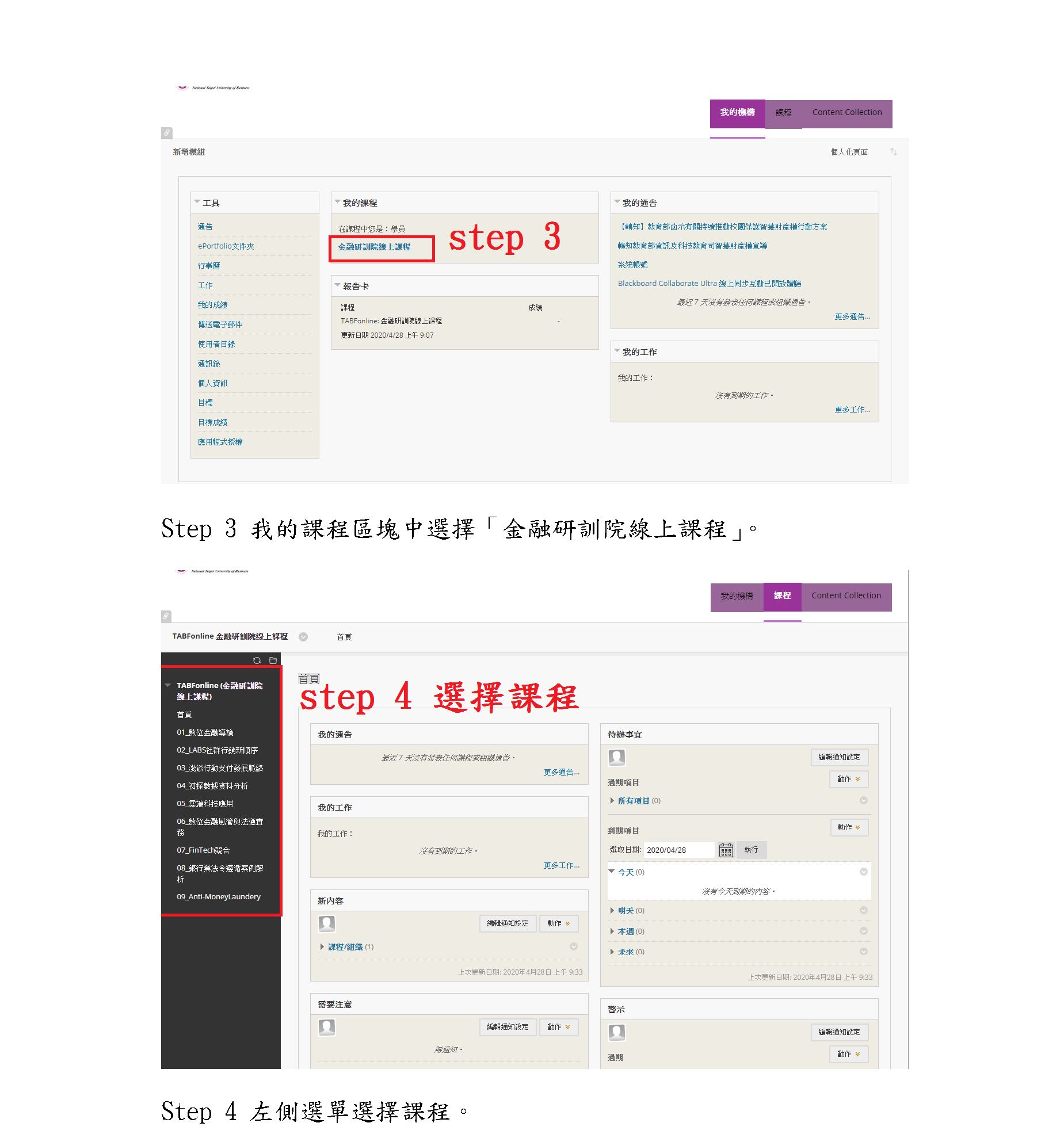
Task: Select the 課程 tab in the Step 4 screenshot
Action: tap(782, 597)
